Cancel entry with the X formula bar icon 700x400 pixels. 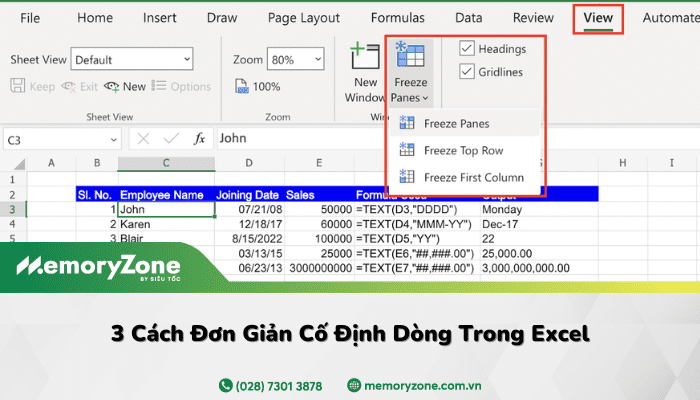tap(143, 139)
